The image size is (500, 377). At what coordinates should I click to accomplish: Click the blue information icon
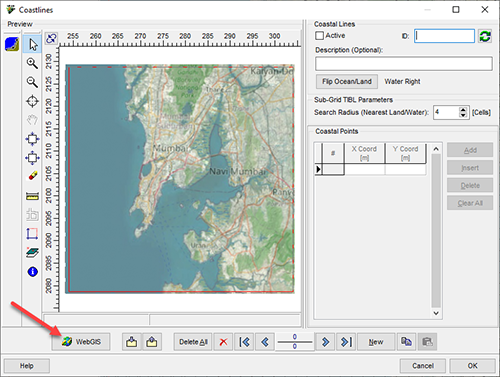point(32,272)
